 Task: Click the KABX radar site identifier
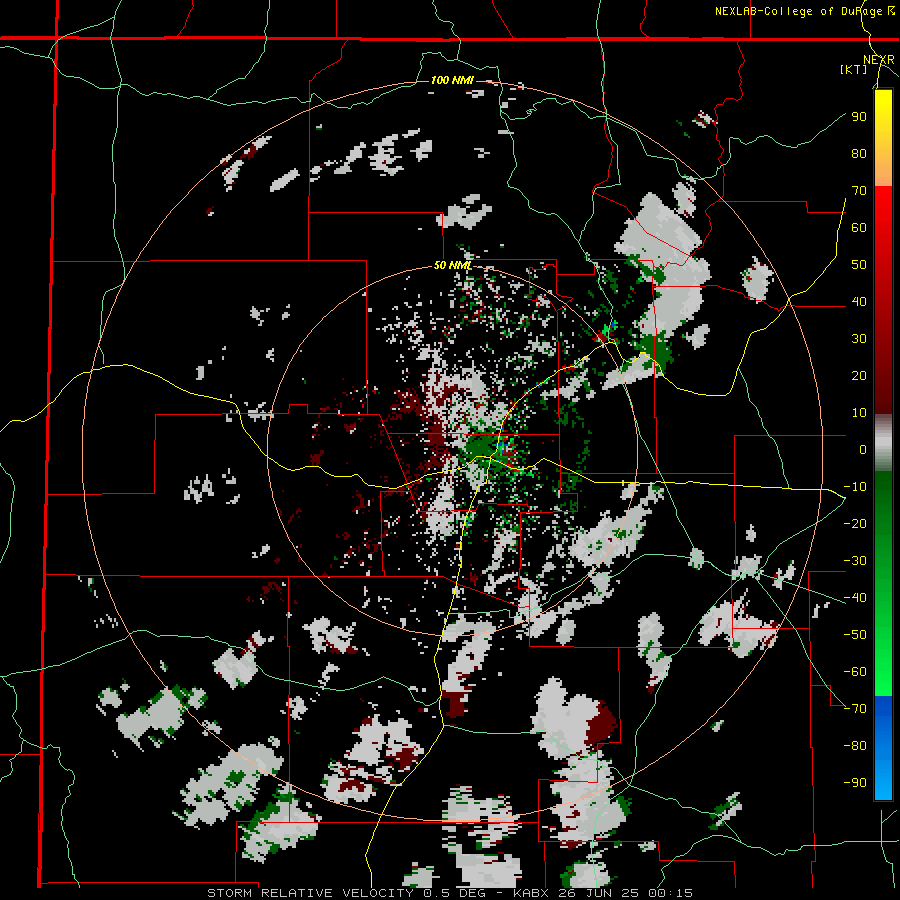pos(532,893)
